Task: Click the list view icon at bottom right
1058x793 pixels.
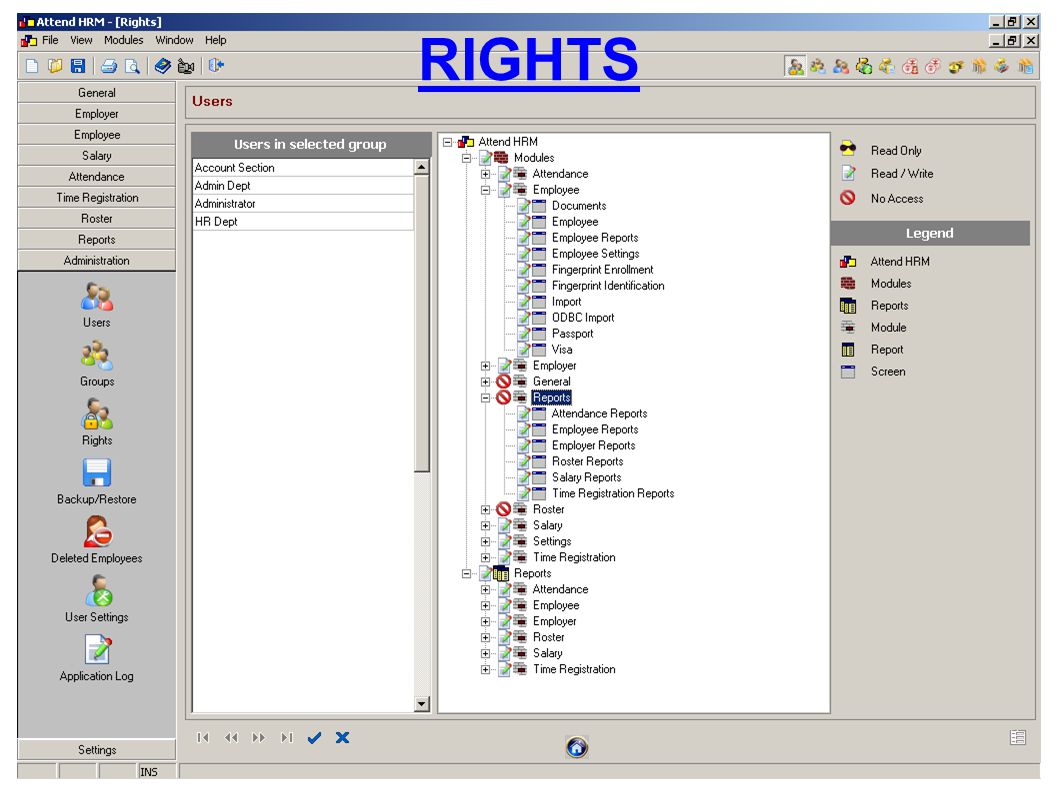Action: (1018, 738)
